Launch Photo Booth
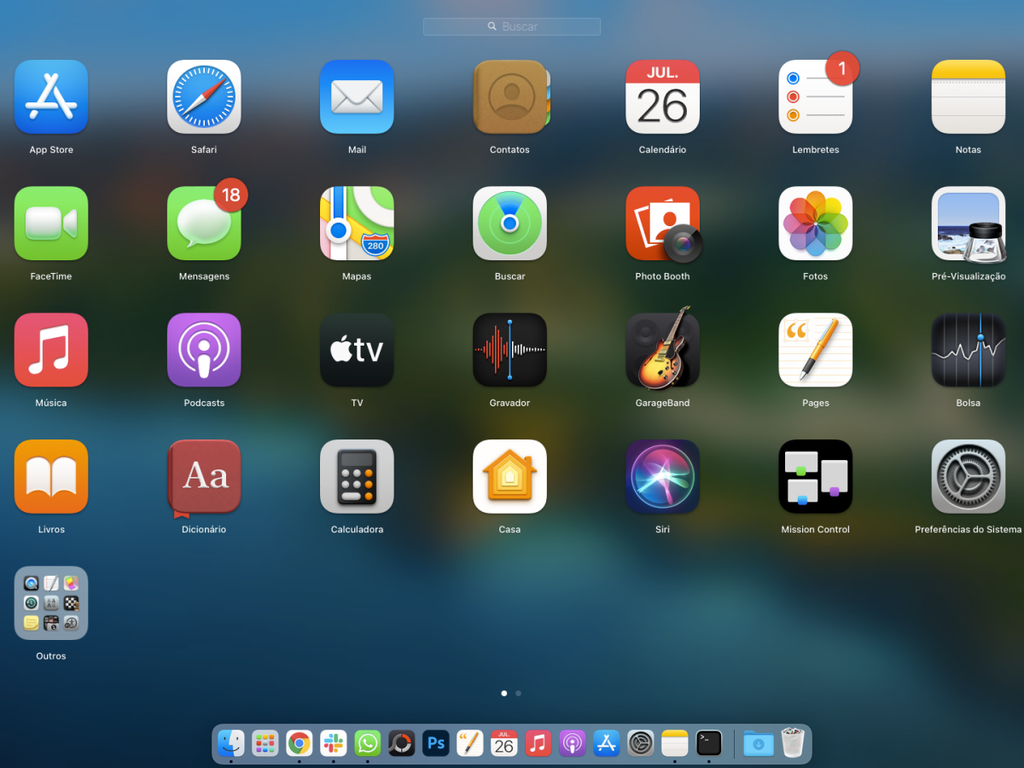Screen dimensions: 1024x768 [662, 223]
